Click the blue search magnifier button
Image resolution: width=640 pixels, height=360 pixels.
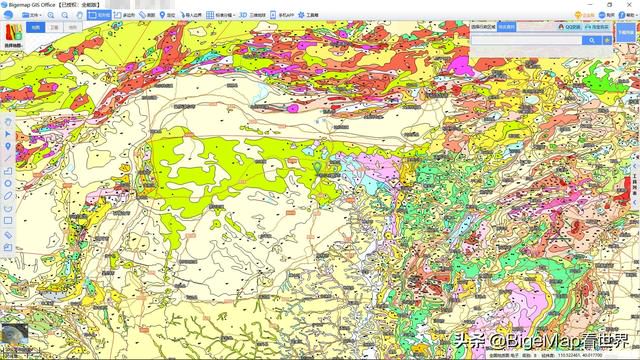592,40
